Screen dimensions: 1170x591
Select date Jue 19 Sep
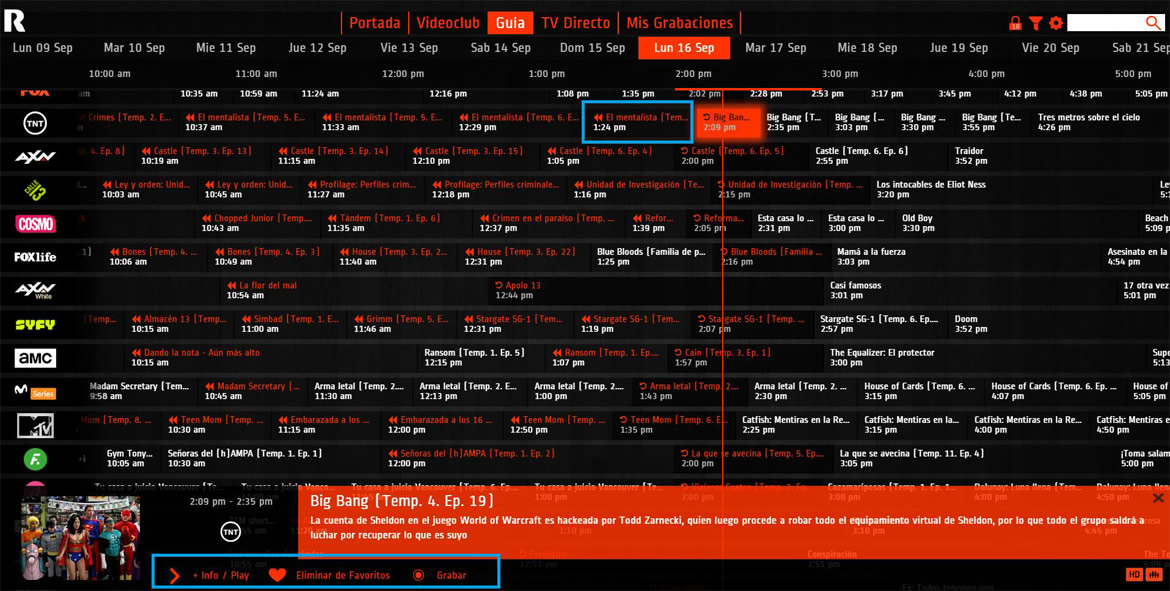pos(959,48)
